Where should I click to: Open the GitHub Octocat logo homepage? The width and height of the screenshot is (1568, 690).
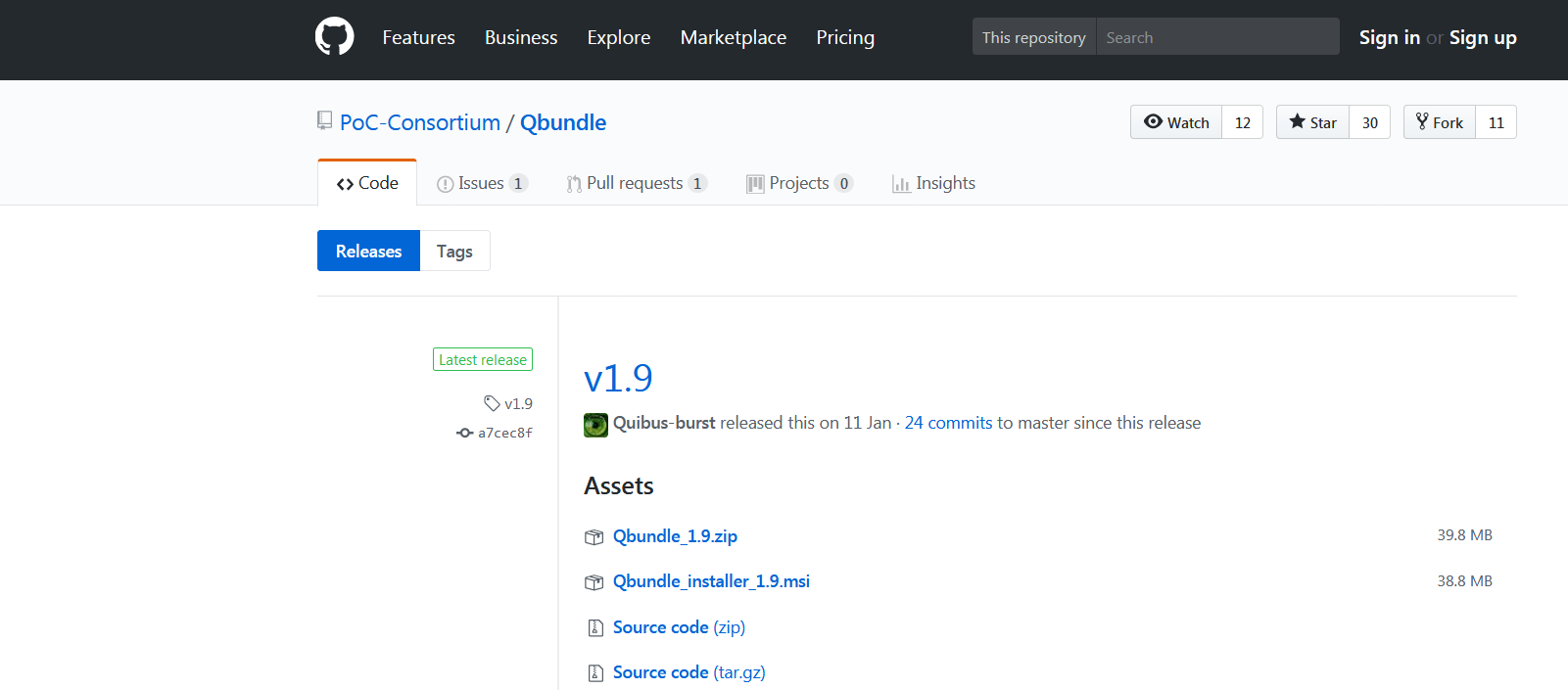tap(334, 37)
